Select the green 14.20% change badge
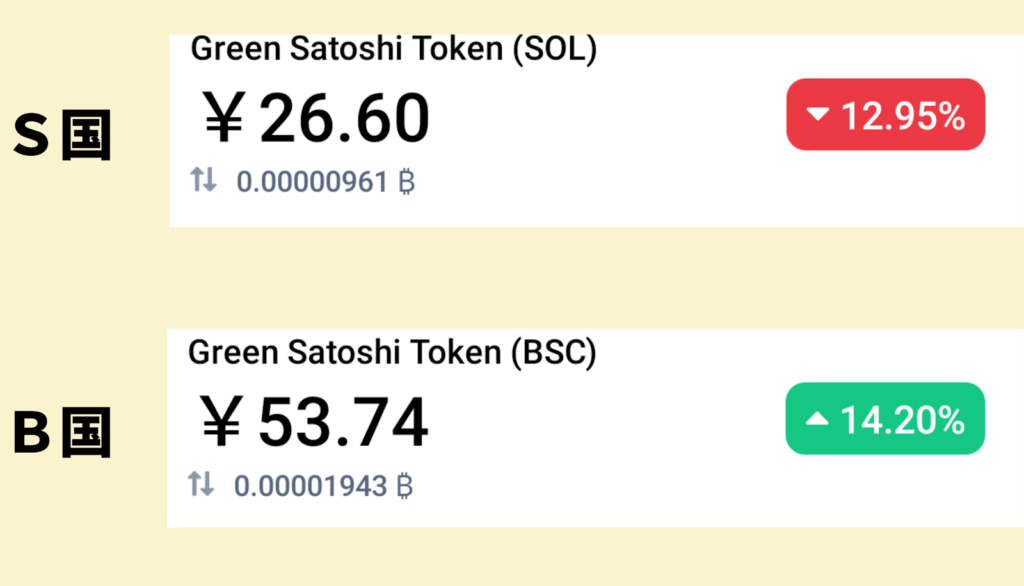The width and height of the screenshot is (1024, 586). click(x=885, y=419)
